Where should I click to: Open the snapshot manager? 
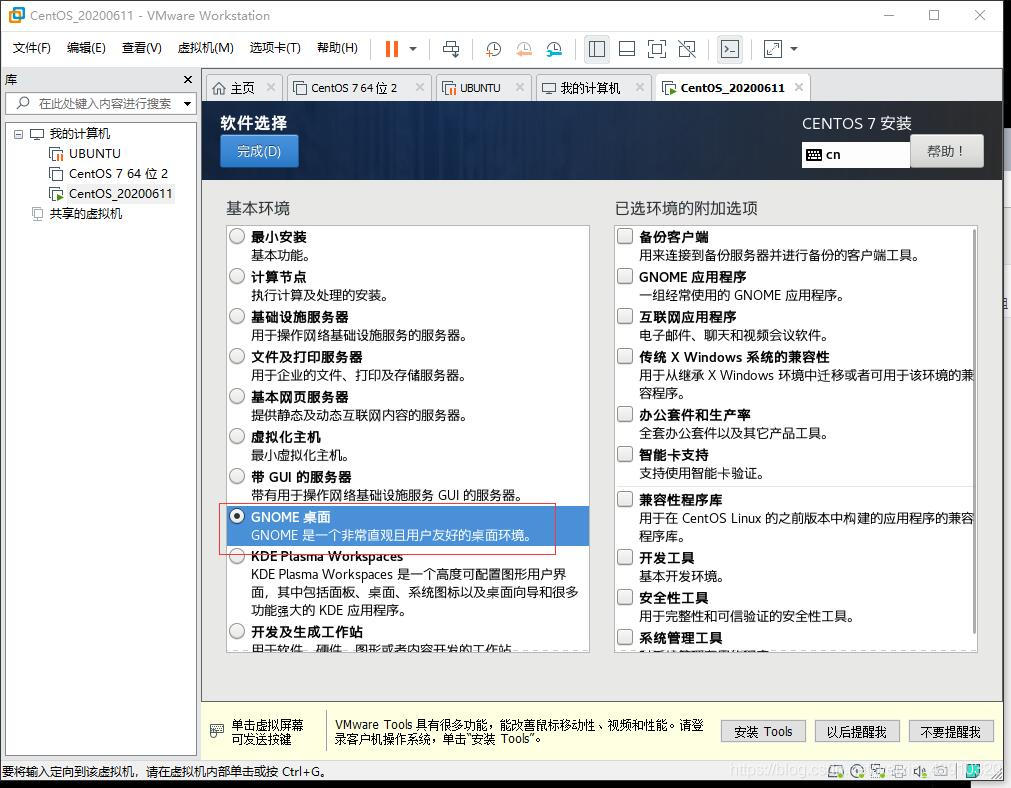pos(553,49)
